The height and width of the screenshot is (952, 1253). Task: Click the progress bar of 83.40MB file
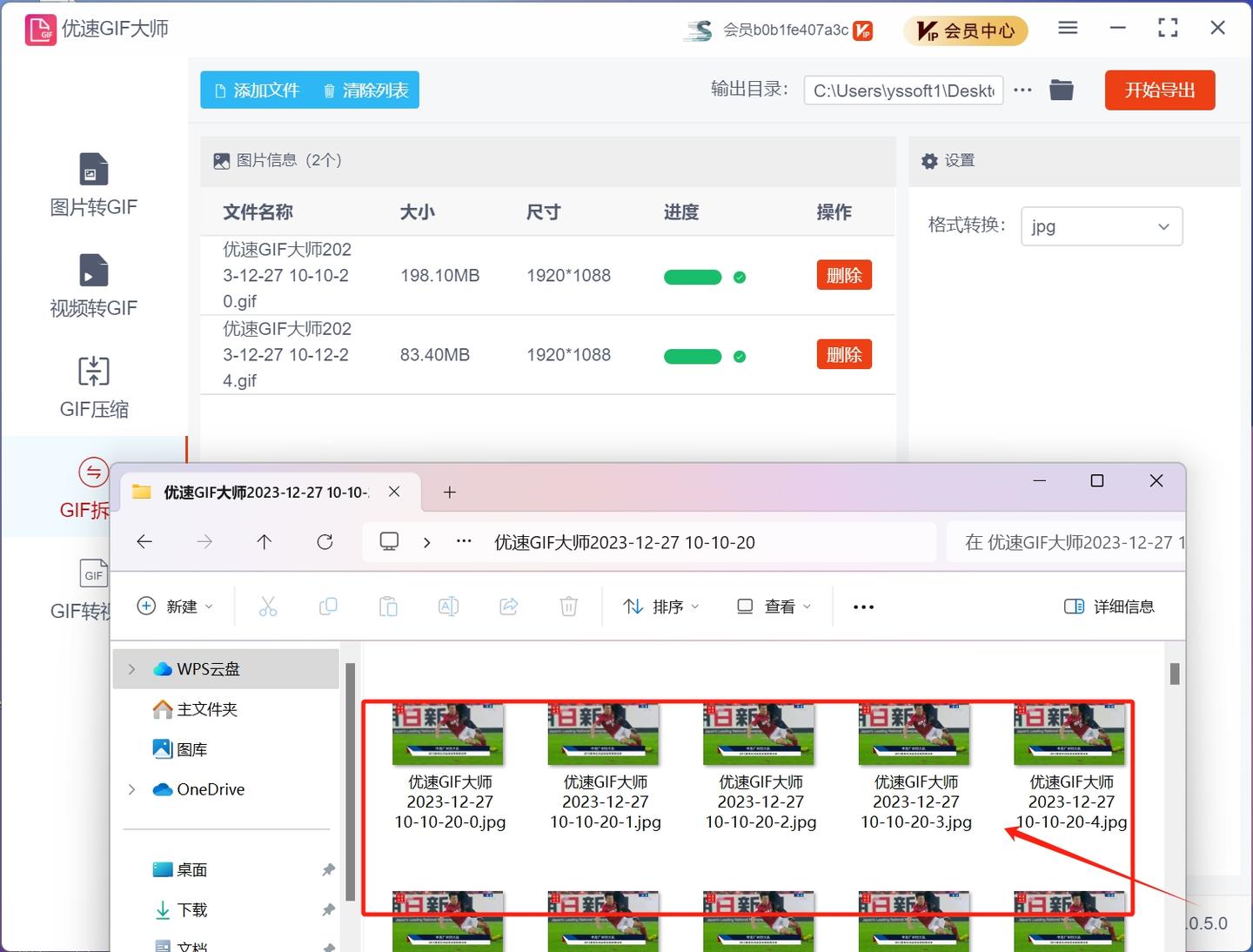(x=693, y=357)
